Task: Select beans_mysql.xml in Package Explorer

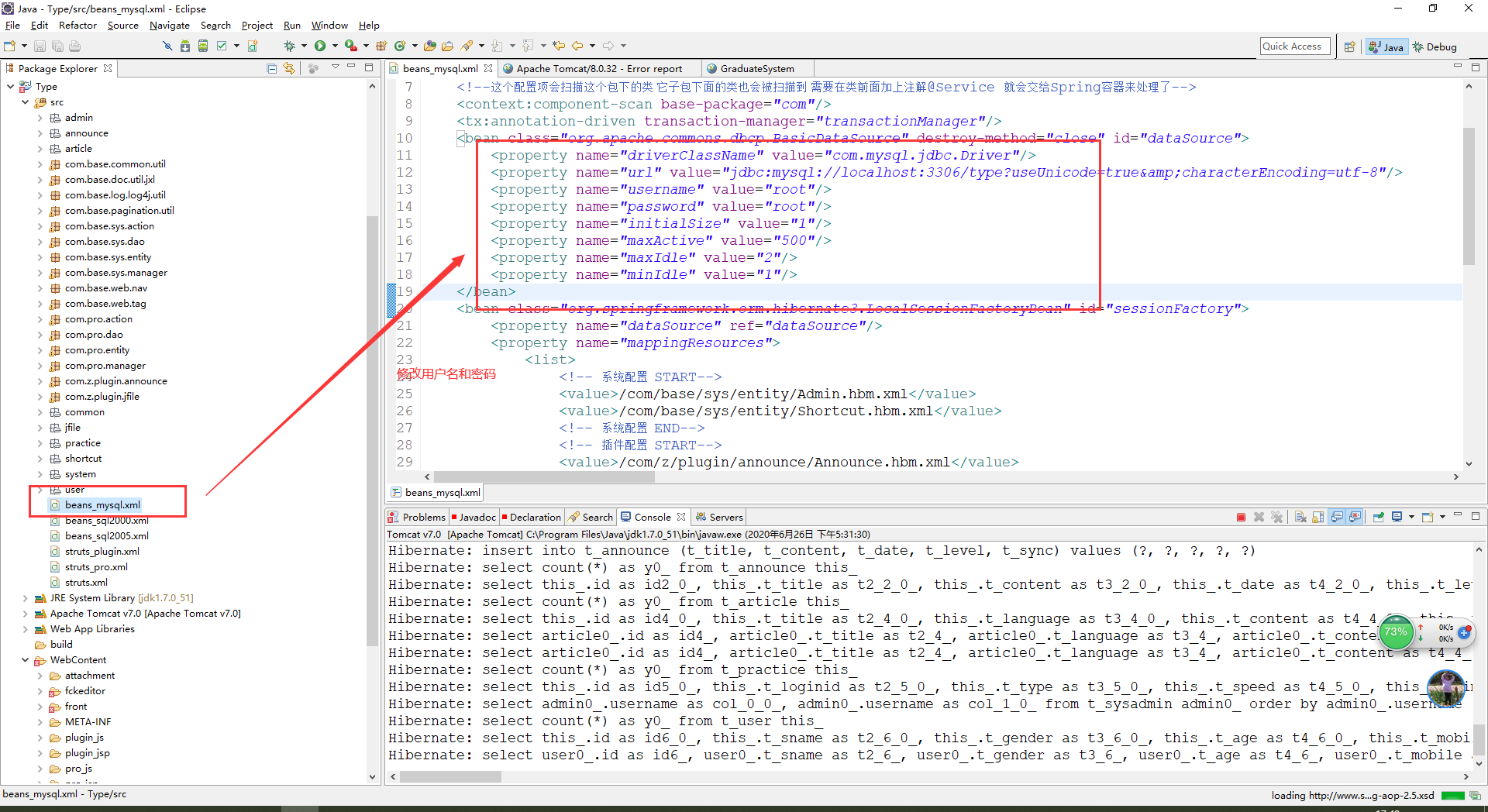Action: [x=102, y=505]
